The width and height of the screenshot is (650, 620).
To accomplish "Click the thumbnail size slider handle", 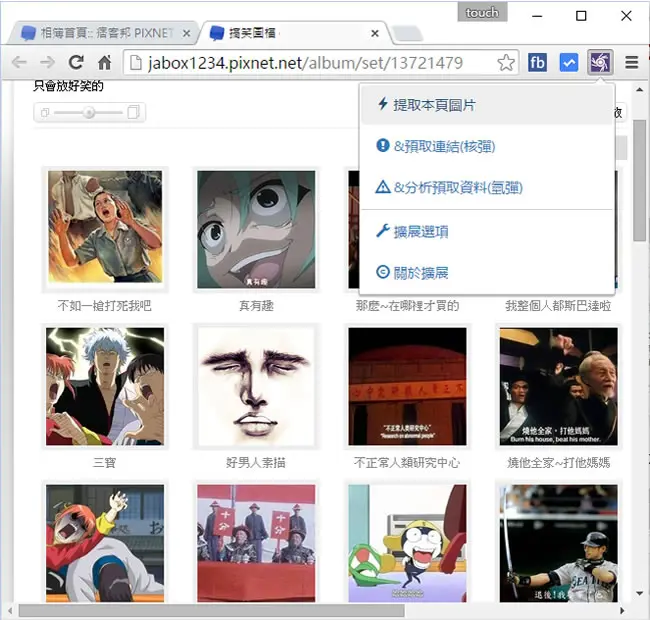I will pyautogui.click(x=89, y=112).
